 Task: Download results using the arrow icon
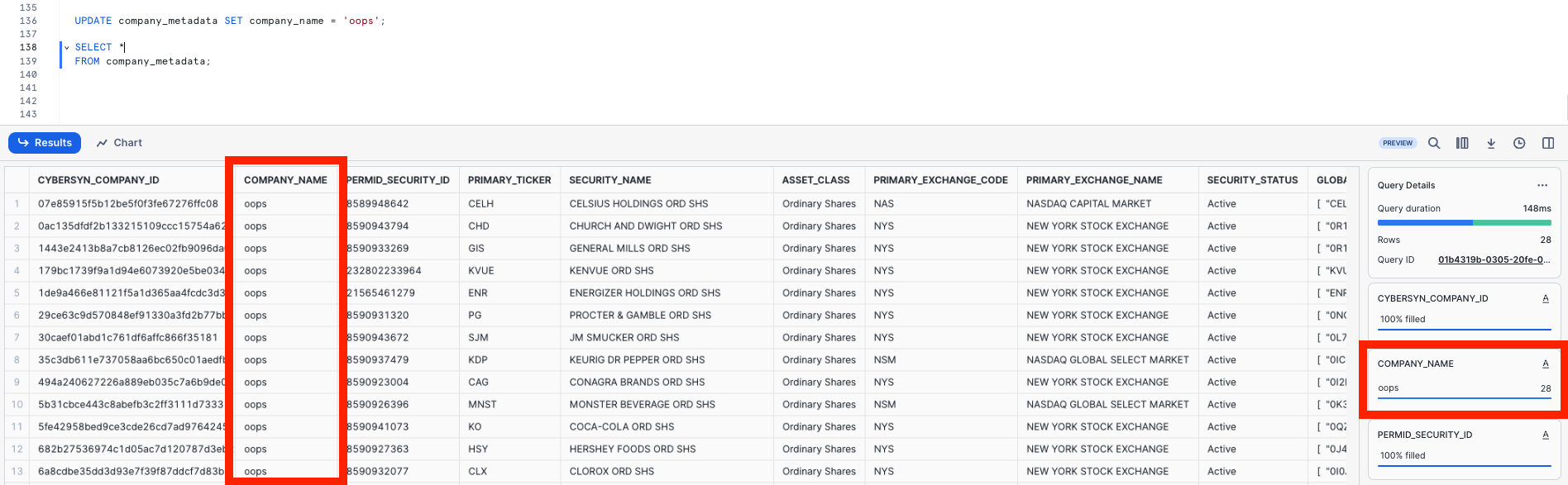pos(1491,143)
